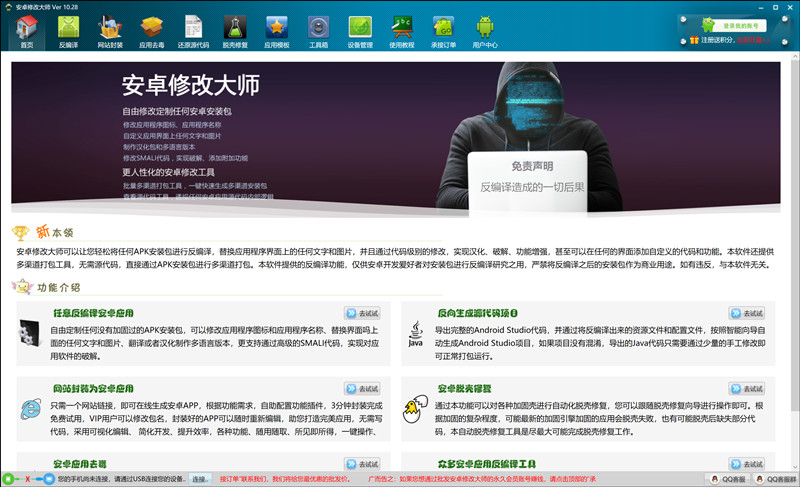
Task: Select the 还原源代码 restore source icon
Action: 193,31
